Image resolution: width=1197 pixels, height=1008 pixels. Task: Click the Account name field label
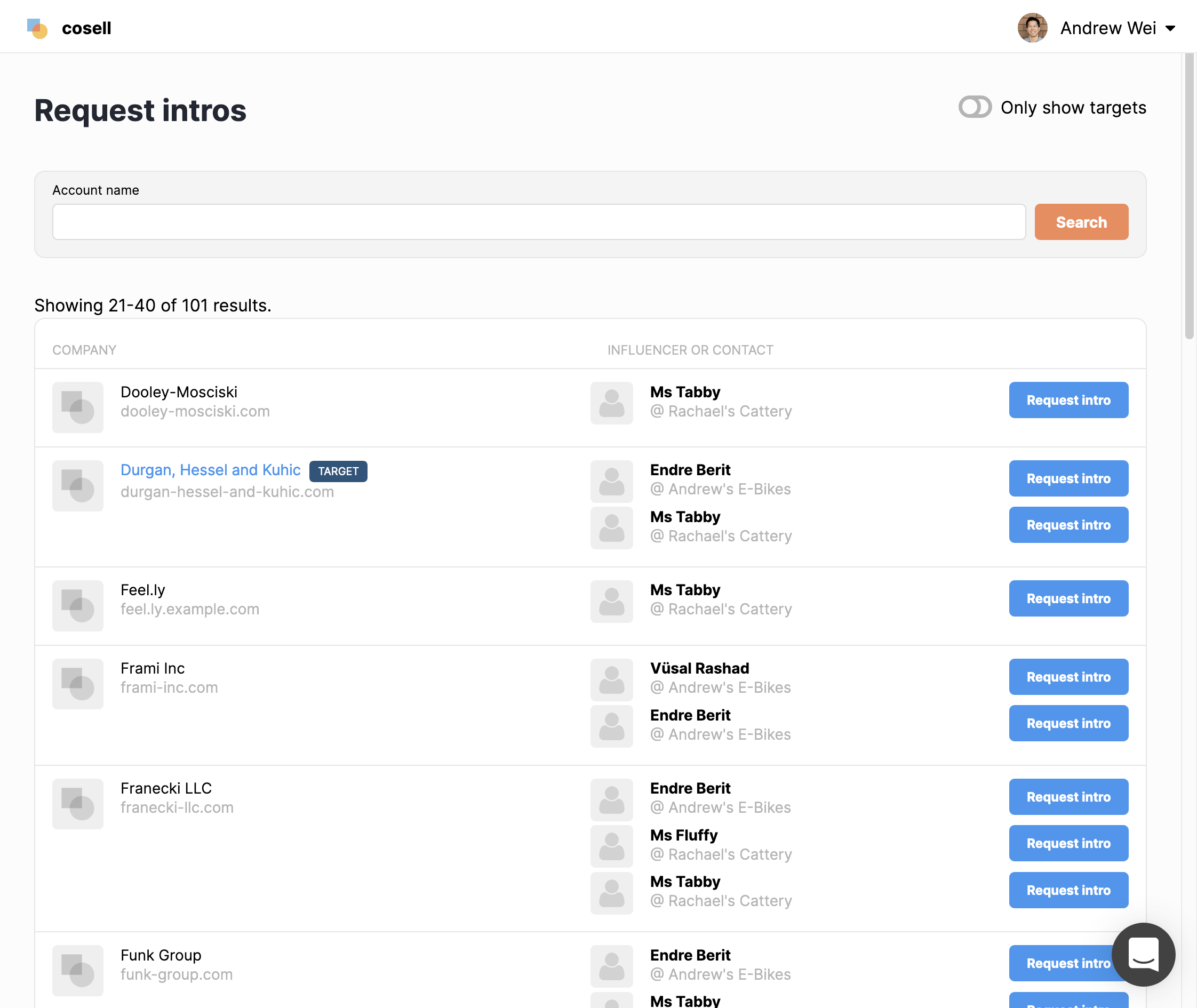tap(95, 190)
